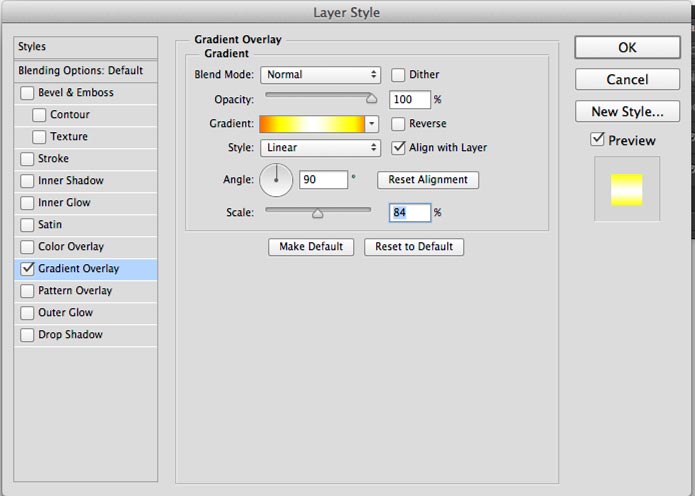695x496 pixels.
Task: Check the Bevel & Emboss checkbox
Action: coord(27,93)
